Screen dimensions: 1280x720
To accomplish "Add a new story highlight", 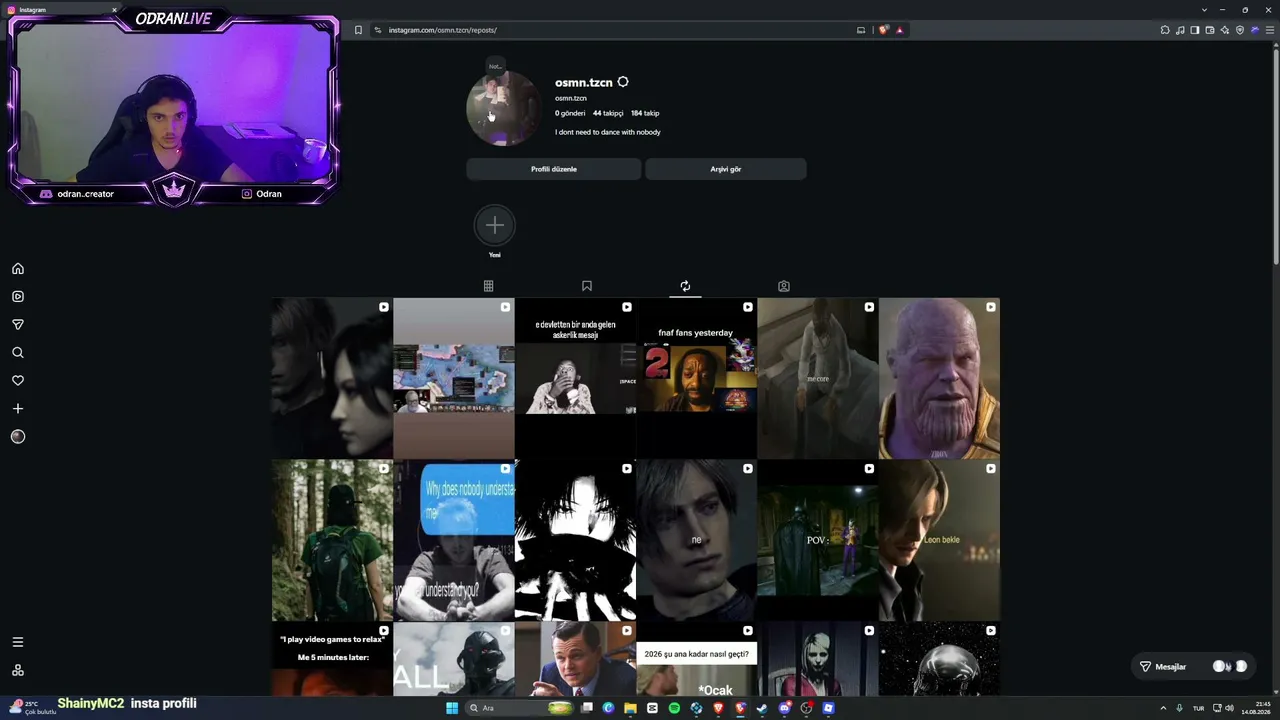I will (495, 226).
